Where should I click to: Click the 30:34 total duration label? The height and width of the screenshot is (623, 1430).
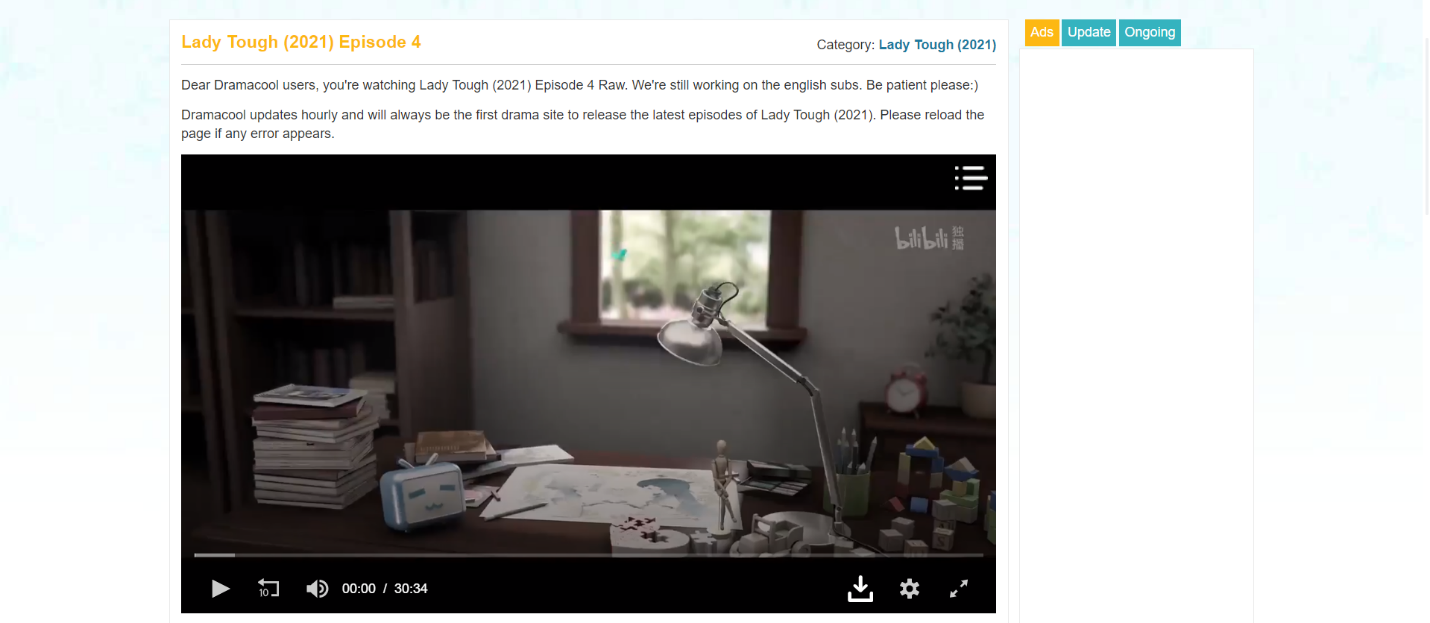pos(411,589)
